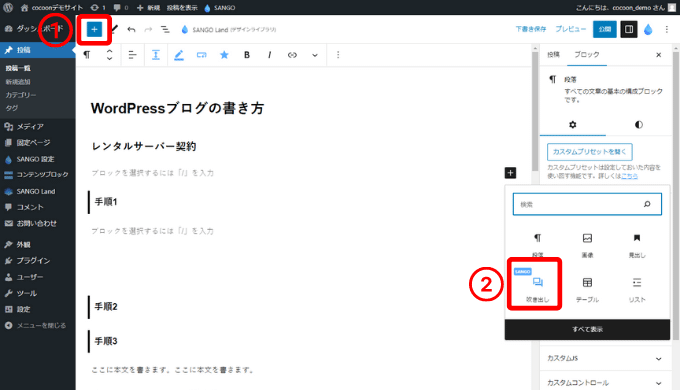Screen dimensions: 680x390
Task: Open cocoonデモサイト site link
Action: 52,7
